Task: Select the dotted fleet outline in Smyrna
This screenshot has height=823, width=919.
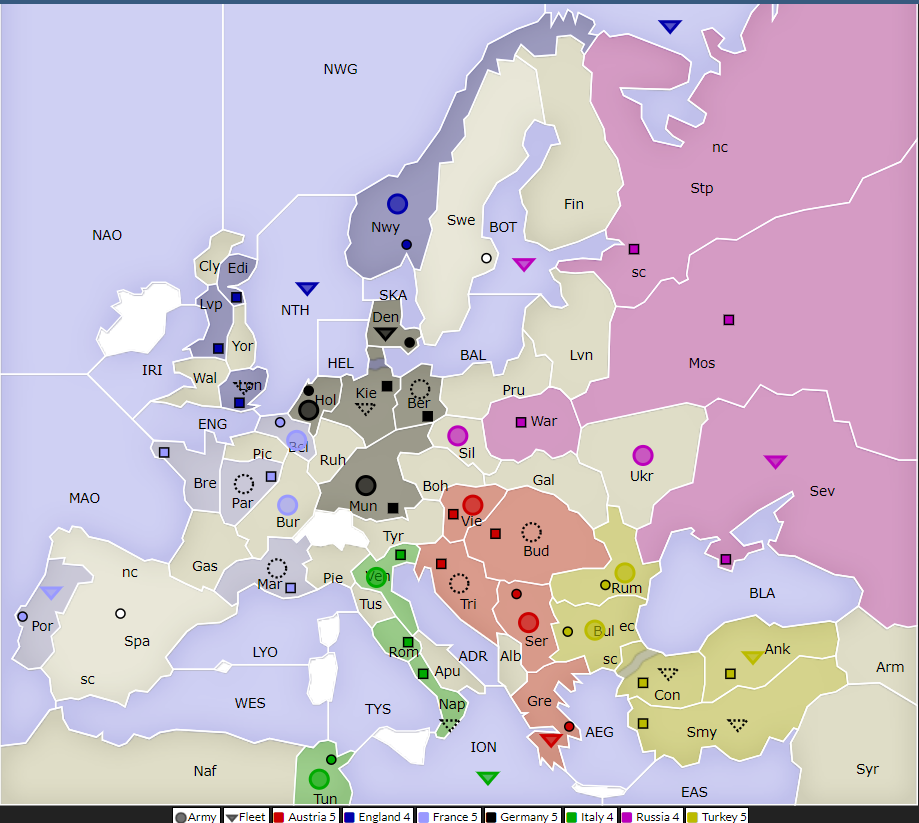Action: 737,725
